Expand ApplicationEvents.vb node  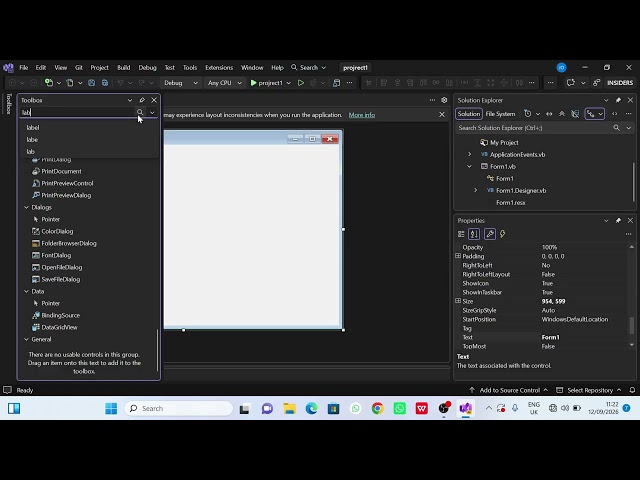coord(469,154)
